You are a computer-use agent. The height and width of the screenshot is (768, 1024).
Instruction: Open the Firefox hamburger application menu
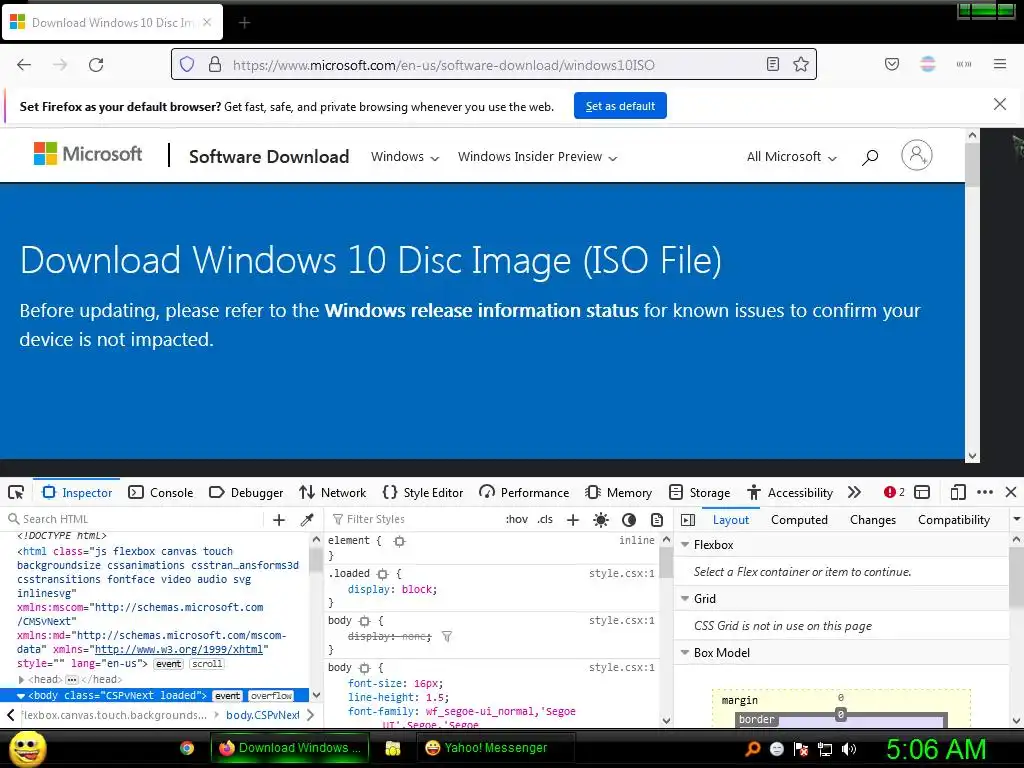tap(999, 64)
